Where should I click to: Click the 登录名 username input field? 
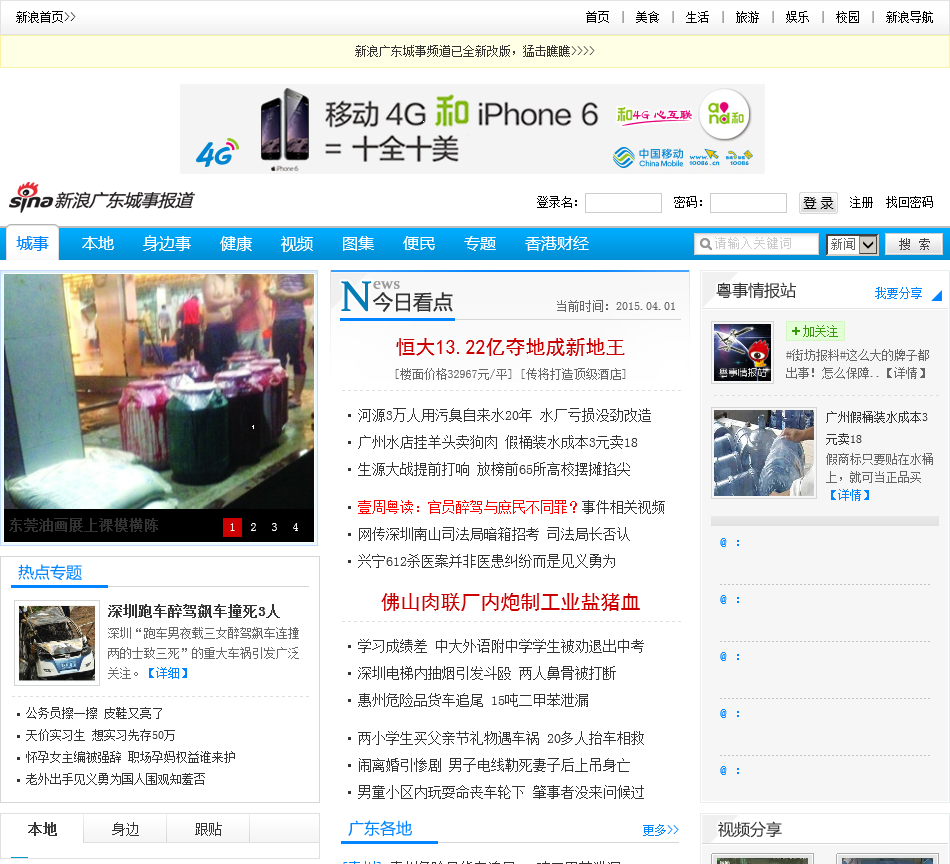click(x=623, y=202)
